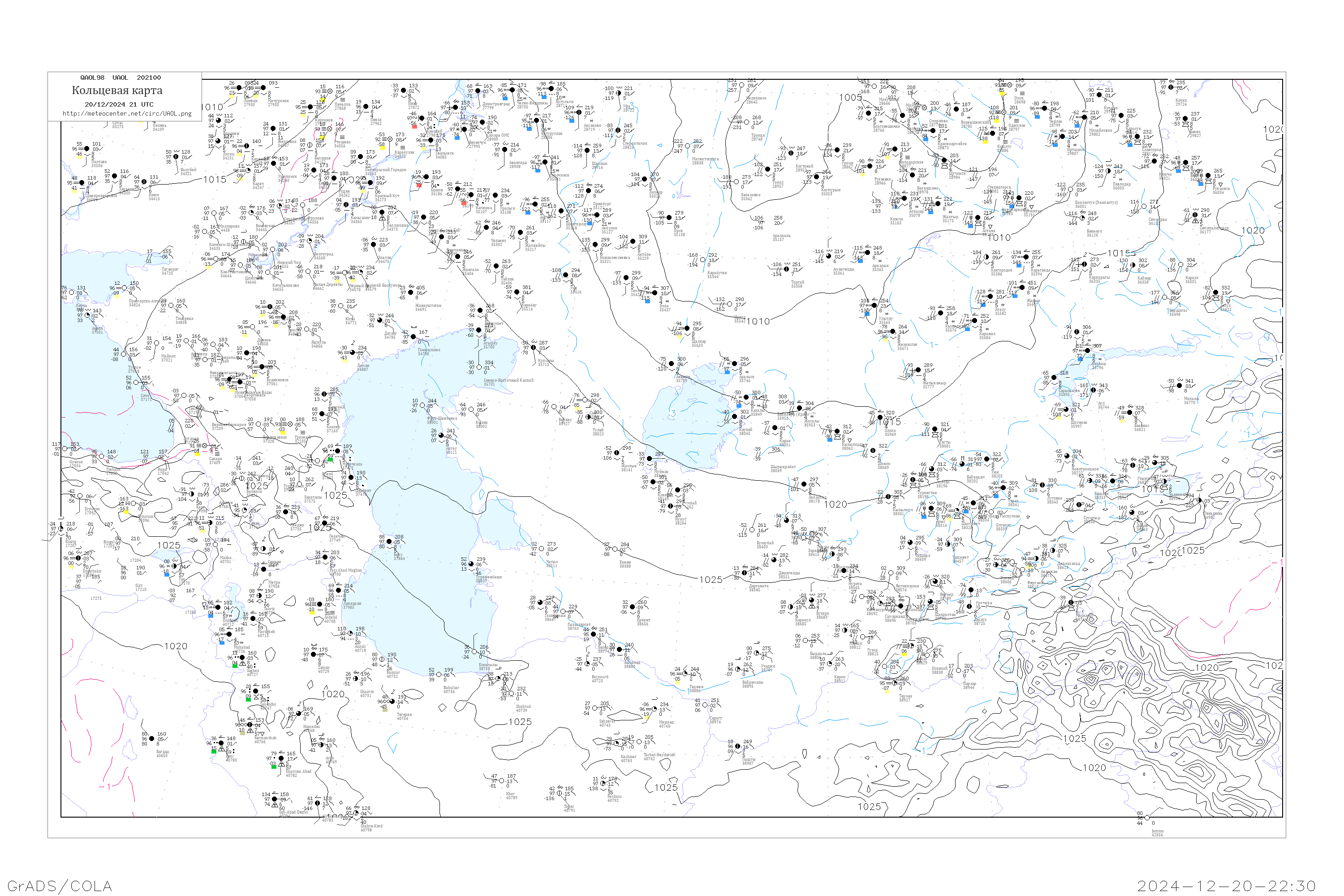Click the Теджен 38886 station circle
The height and width of the screenshot is (896, 1344).
pyautogui.click(x=685, y=674)
